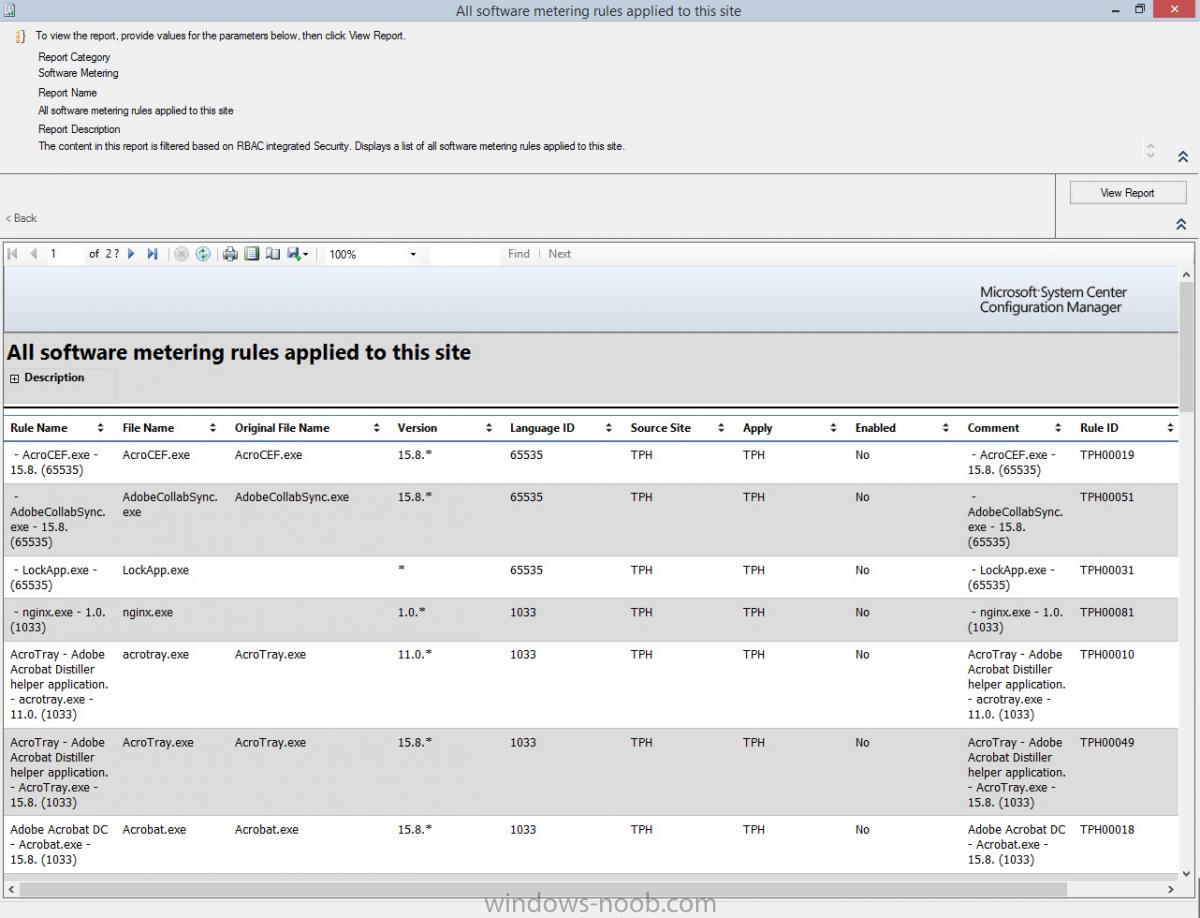
Task: Sort by Enabled column
Action: [945, 428]
